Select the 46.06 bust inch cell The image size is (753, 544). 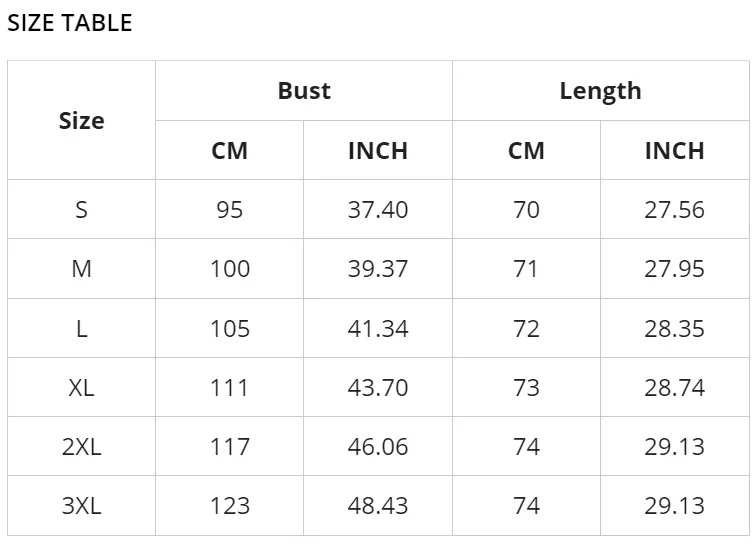378,447
